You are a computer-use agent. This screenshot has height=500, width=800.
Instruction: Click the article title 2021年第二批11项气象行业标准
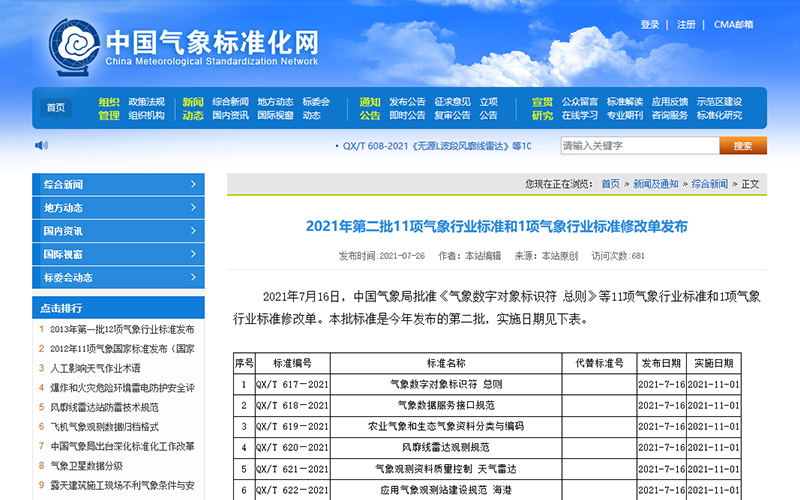pos(496,226)
